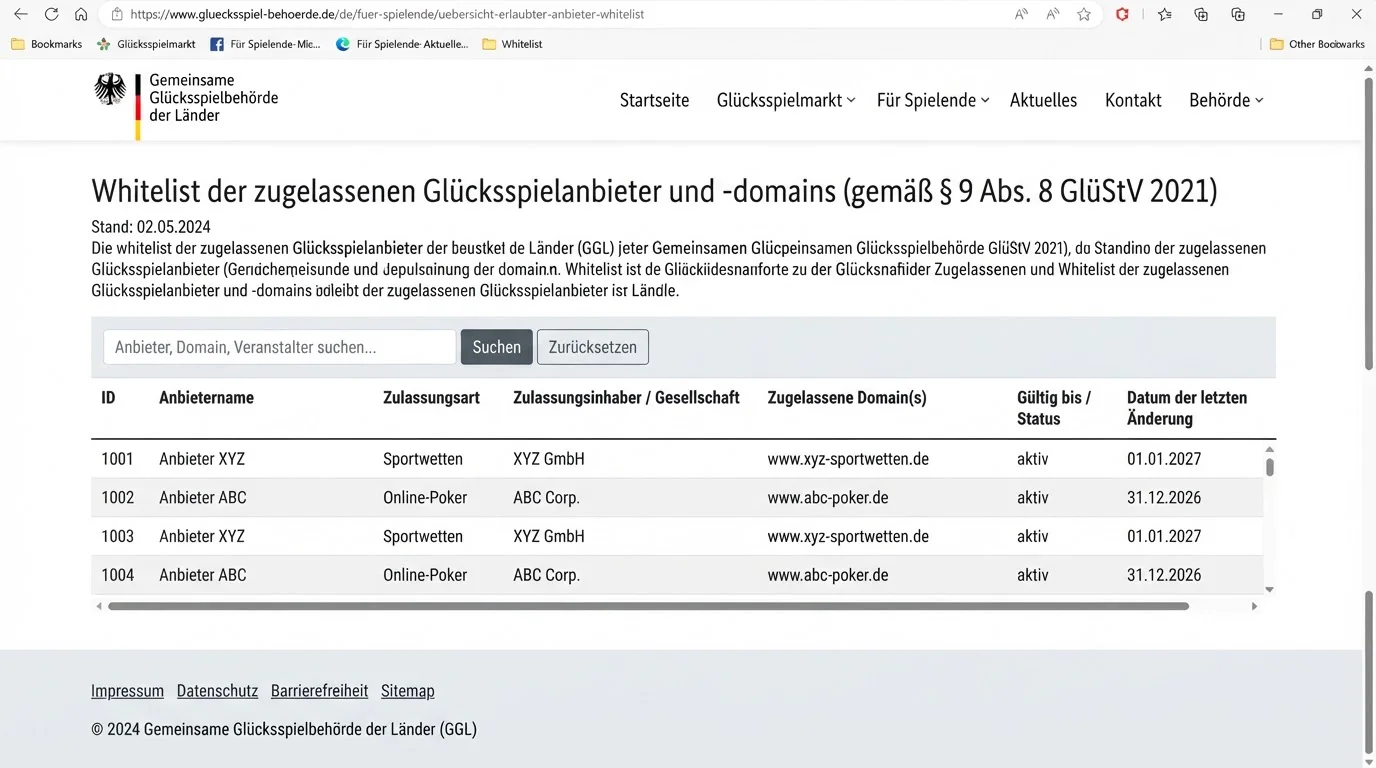Click the Zulassungsart column header

click(431, 398)
